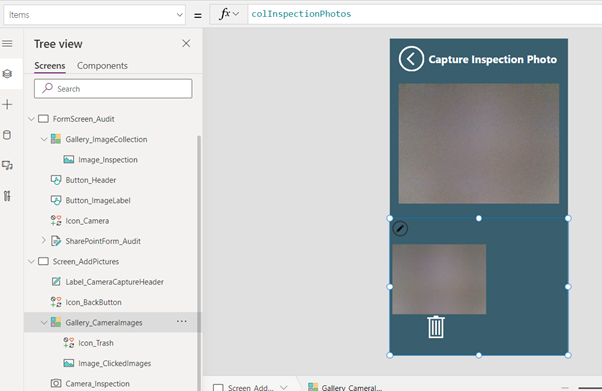Select Gallery_ImageCollection in tree
Image resolution: width=602 pixels, height=391 pixels.
click(106, 139)
